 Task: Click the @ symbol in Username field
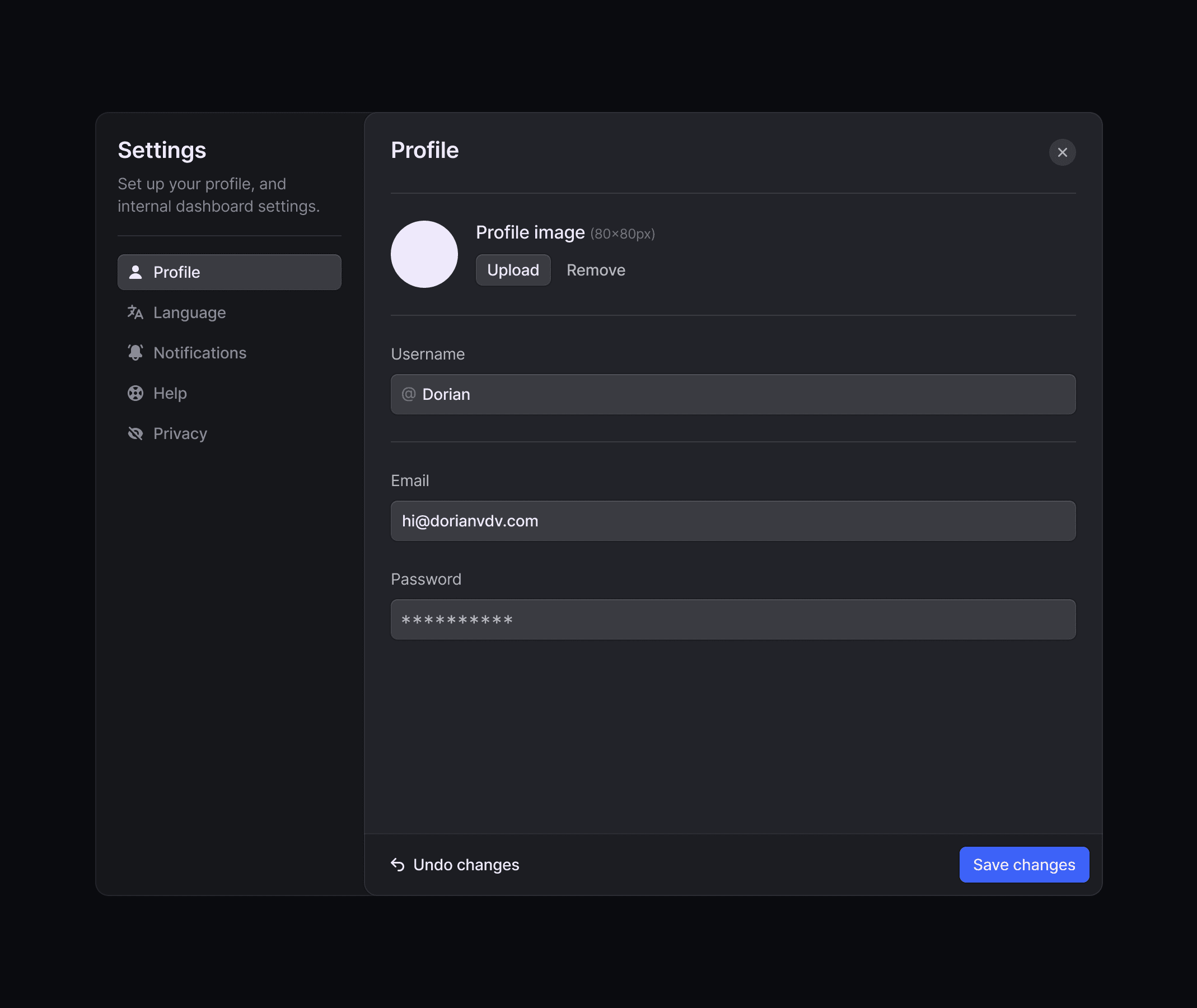[409, 394]
